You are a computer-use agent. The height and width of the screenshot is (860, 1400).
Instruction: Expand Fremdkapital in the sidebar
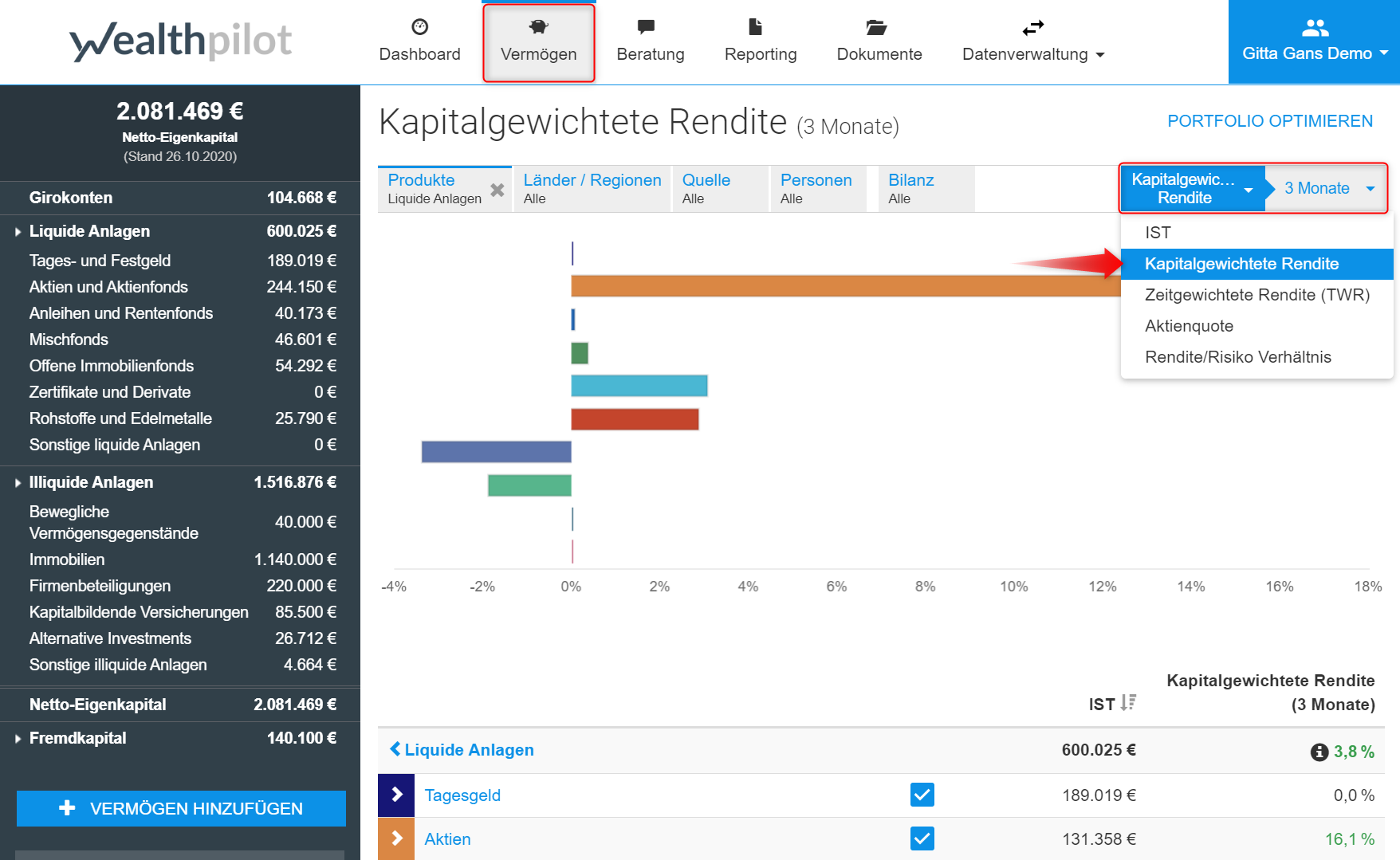point(18,739)
